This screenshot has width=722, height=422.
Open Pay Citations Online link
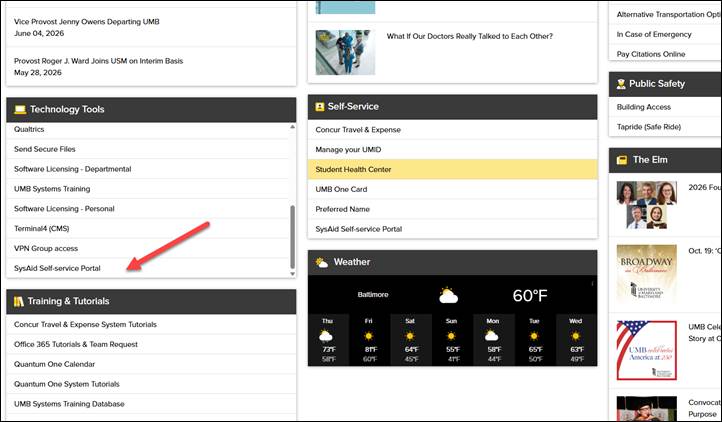[651, 54]
